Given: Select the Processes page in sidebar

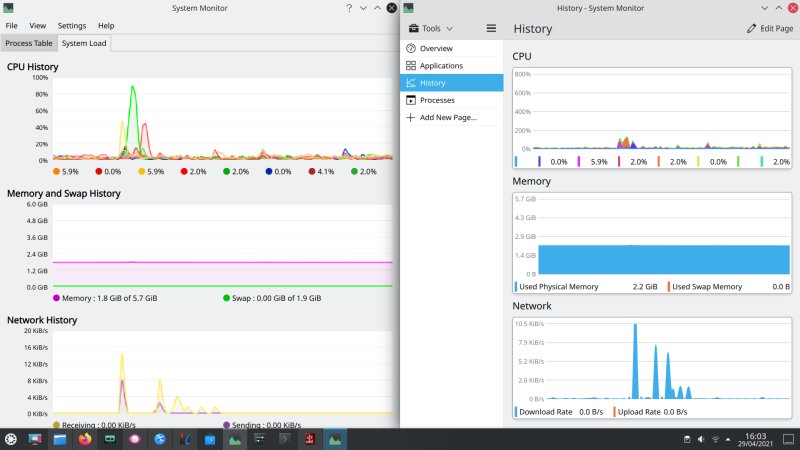Looking at the screenshot, I should (x=411, y=100).
